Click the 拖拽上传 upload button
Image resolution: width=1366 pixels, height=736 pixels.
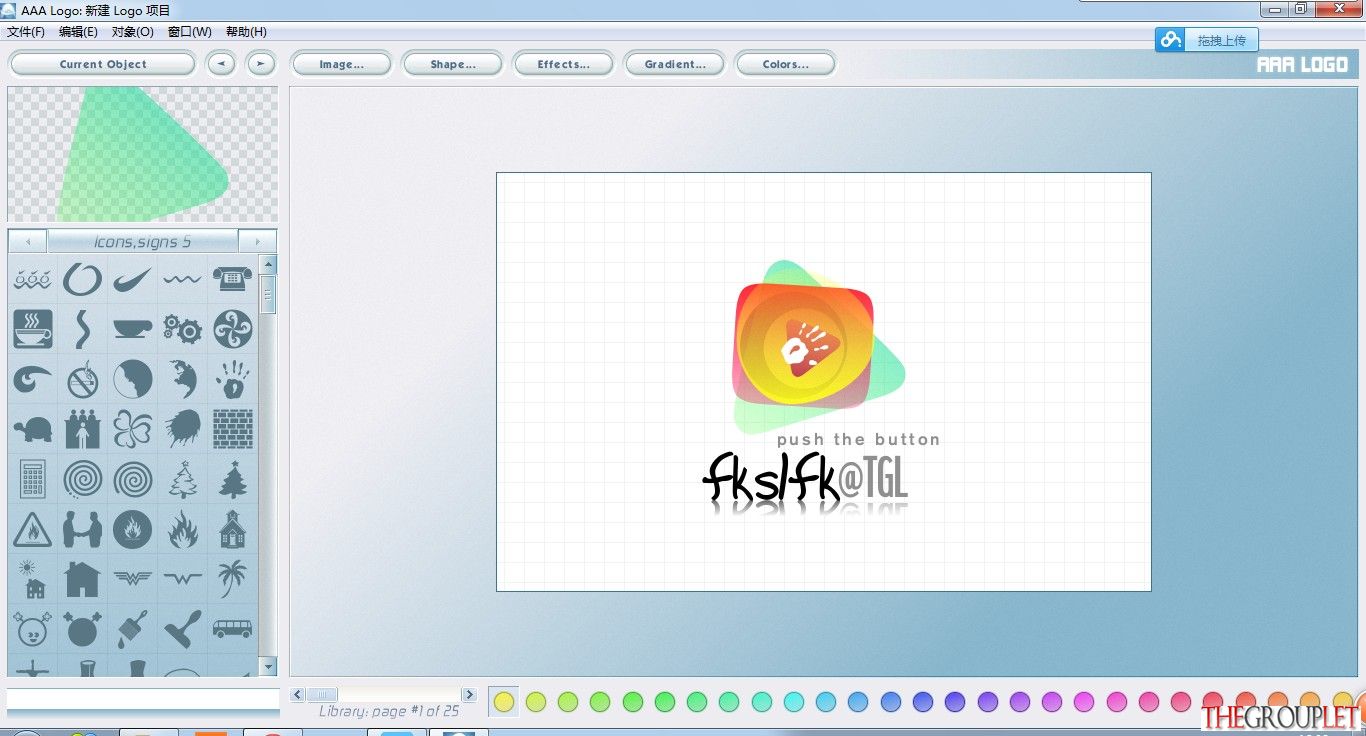1207,40
